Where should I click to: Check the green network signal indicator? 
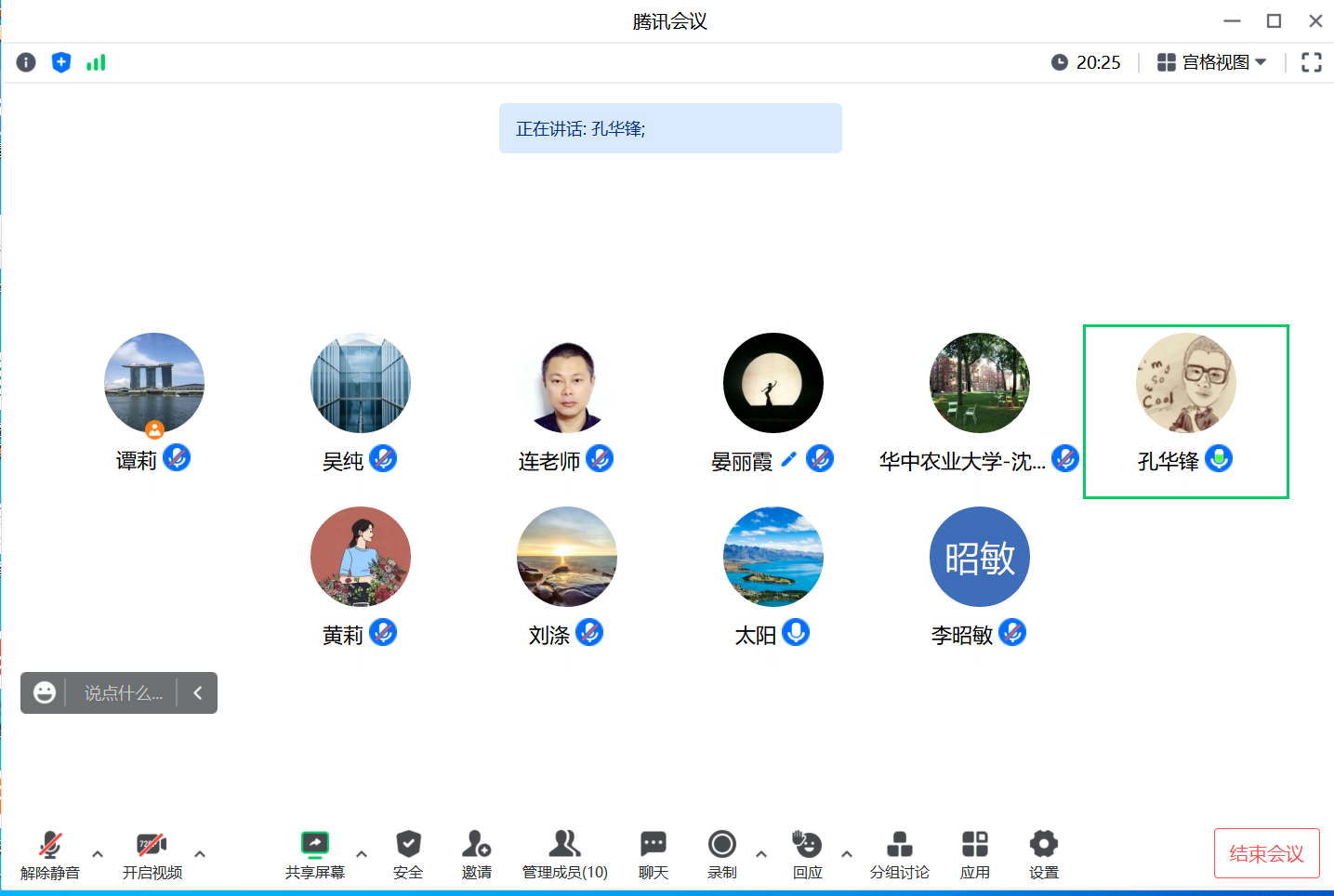coord(96,62)
